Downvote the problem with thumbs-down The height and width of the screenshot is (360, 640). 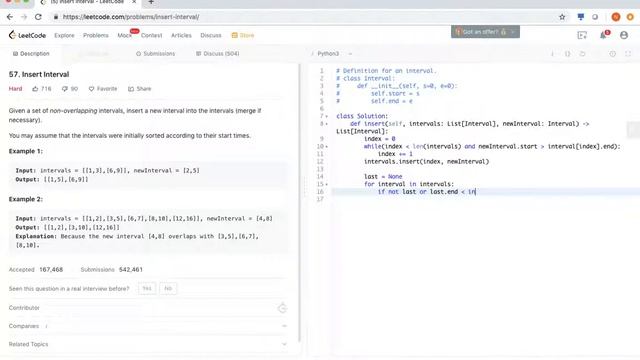pos(64,89)
